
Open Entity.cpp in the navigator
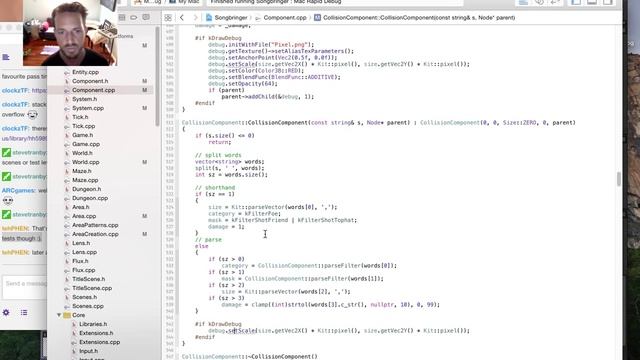tap(85, 72)
